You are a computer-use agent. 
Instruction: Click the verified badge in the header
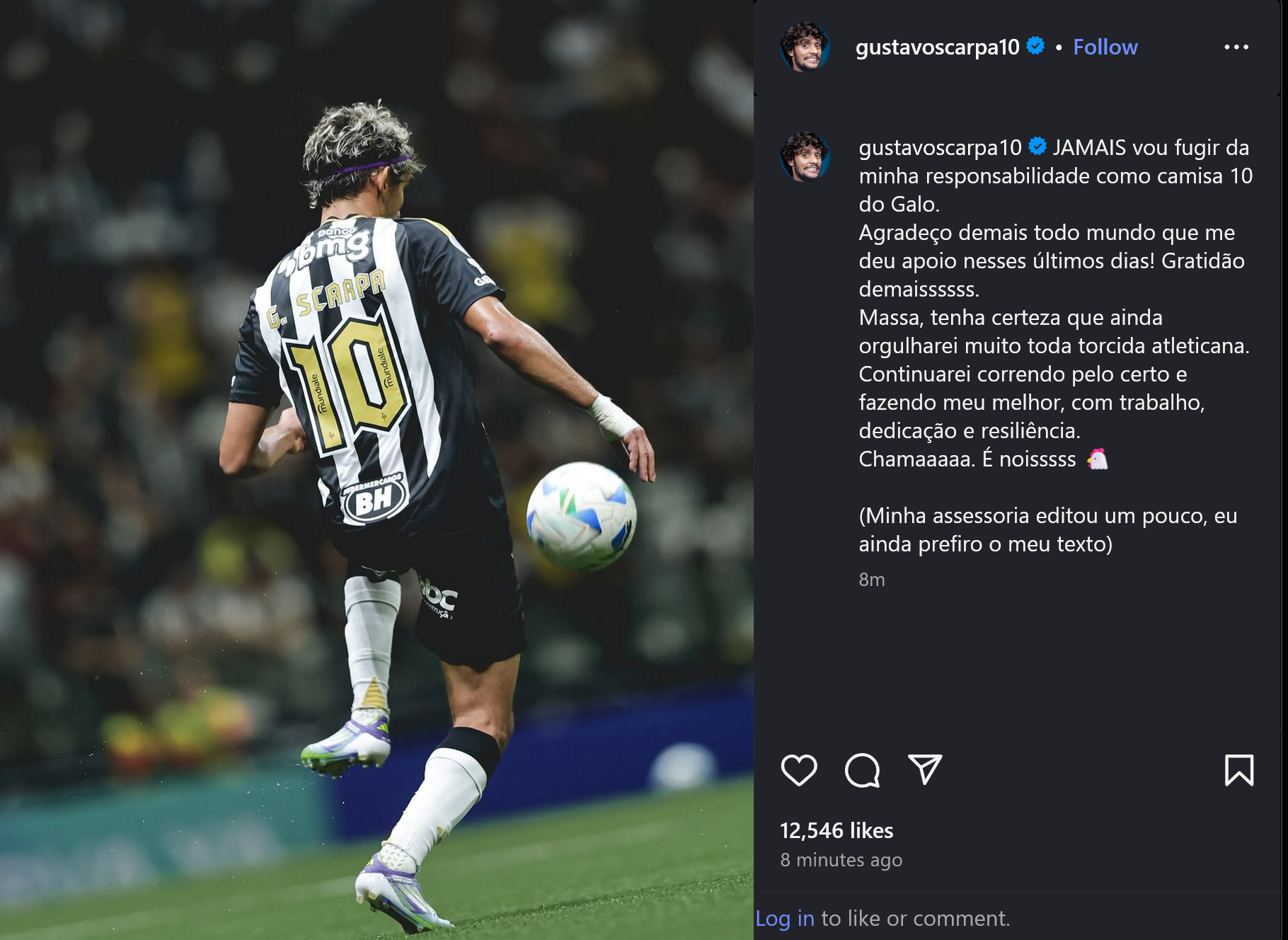[x=1035, y=46]
